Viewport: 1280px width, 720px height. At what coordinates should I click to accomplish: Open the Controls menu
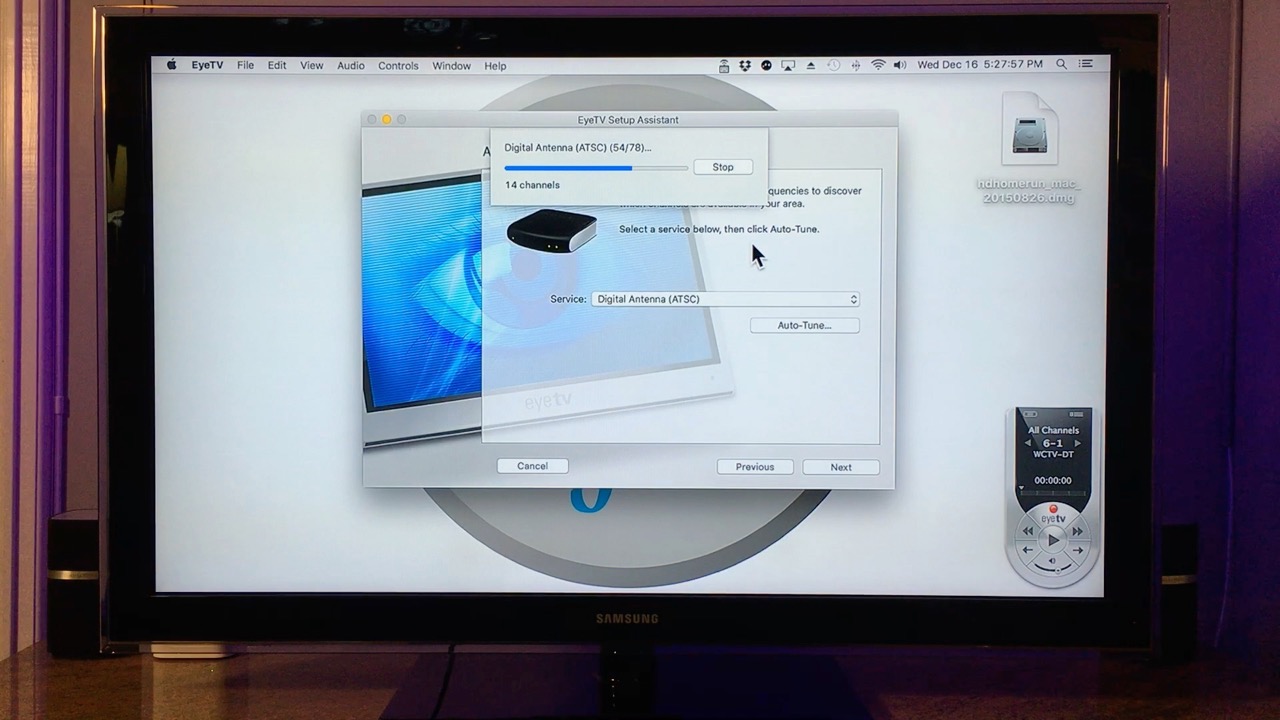pos(398,66)
